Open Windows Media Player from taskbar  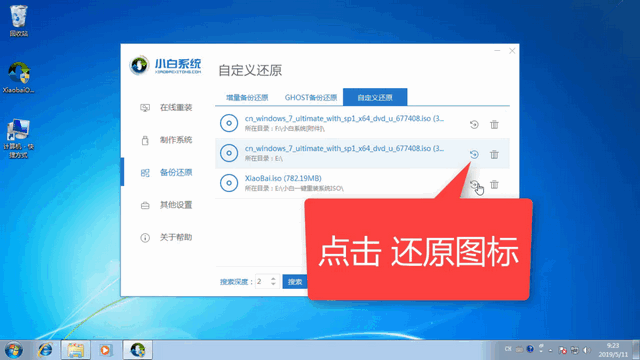tap(105, 350)
